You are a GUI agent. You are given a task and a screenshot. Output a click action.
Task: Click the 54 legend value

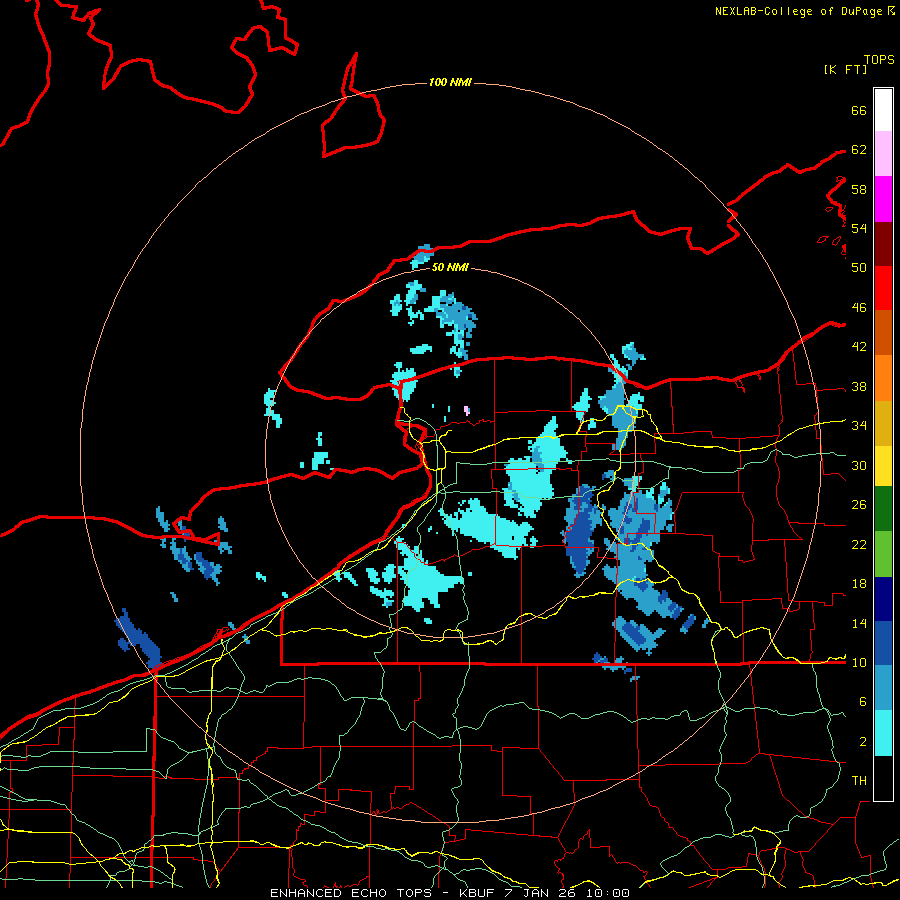[859, 228]
